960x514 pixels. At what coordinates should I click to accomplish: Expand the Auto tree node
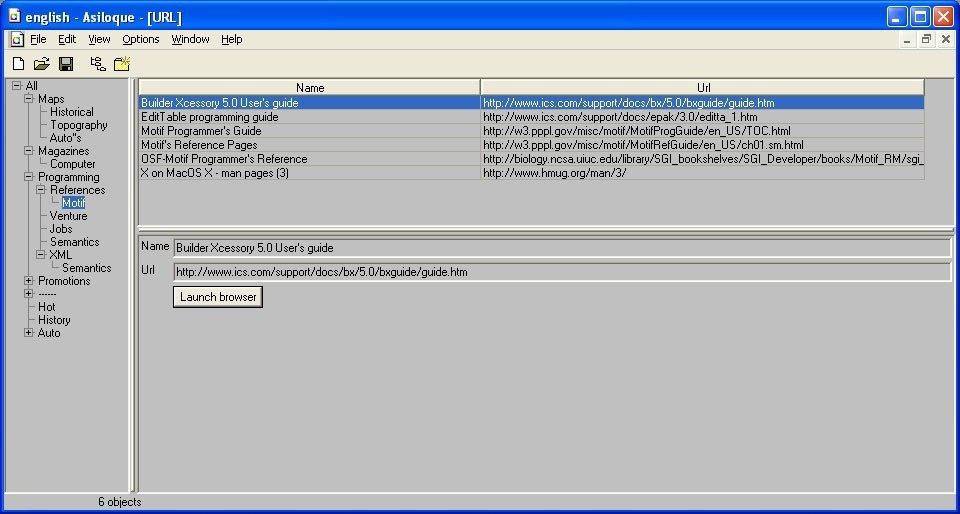29,333
